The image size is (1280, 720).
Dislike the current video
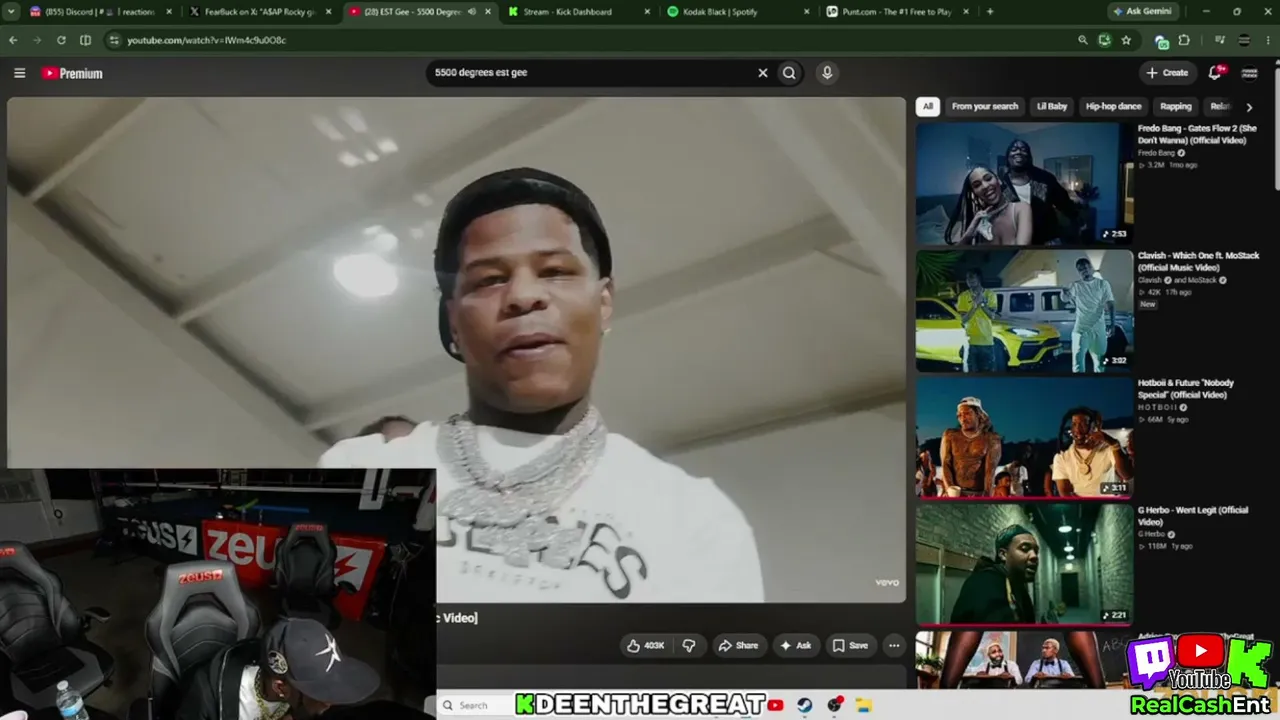[689, 646]
